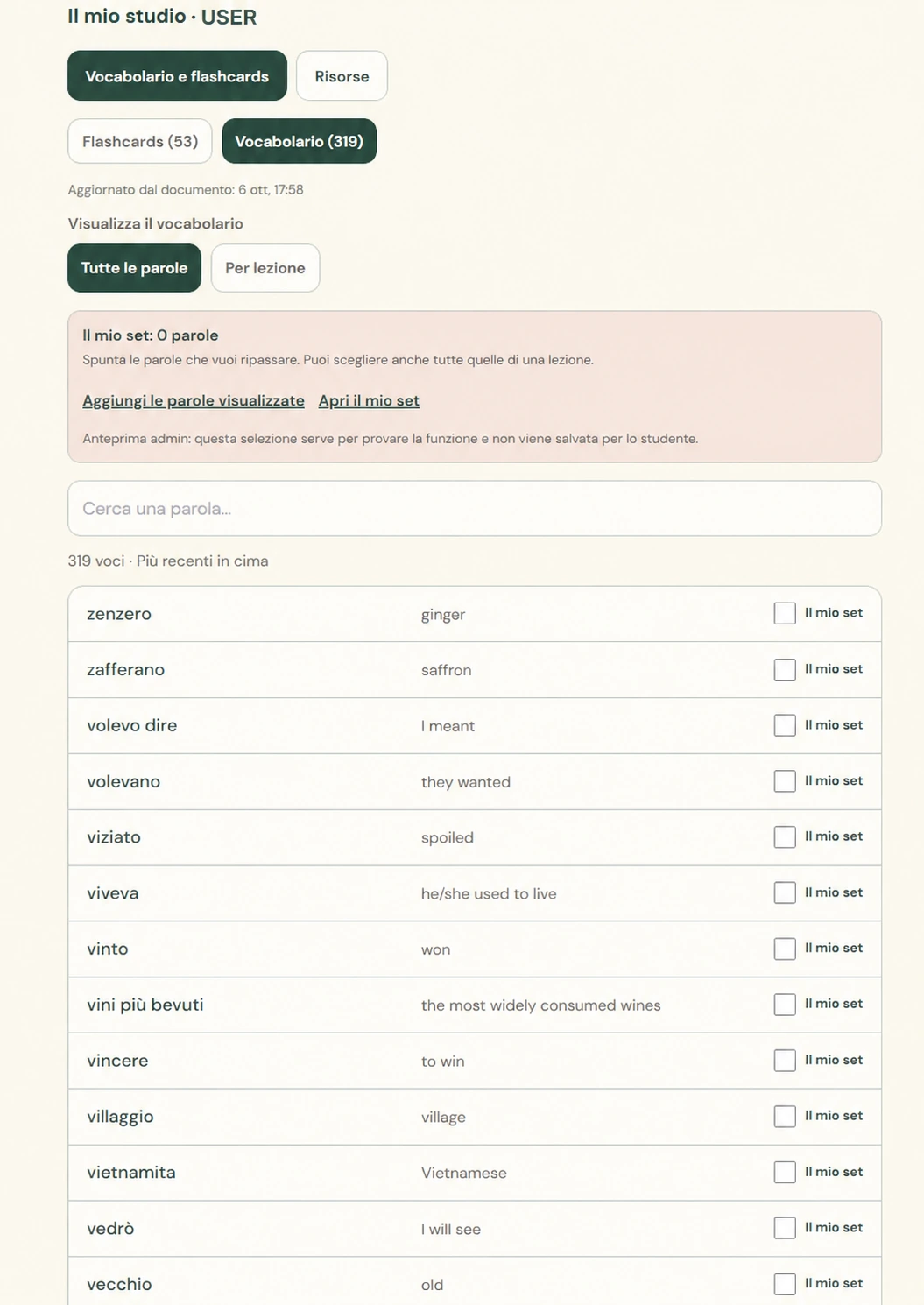This screenshot has width=924, height=1305.
Task: Click the translation won
Action: tap(436, 949)
